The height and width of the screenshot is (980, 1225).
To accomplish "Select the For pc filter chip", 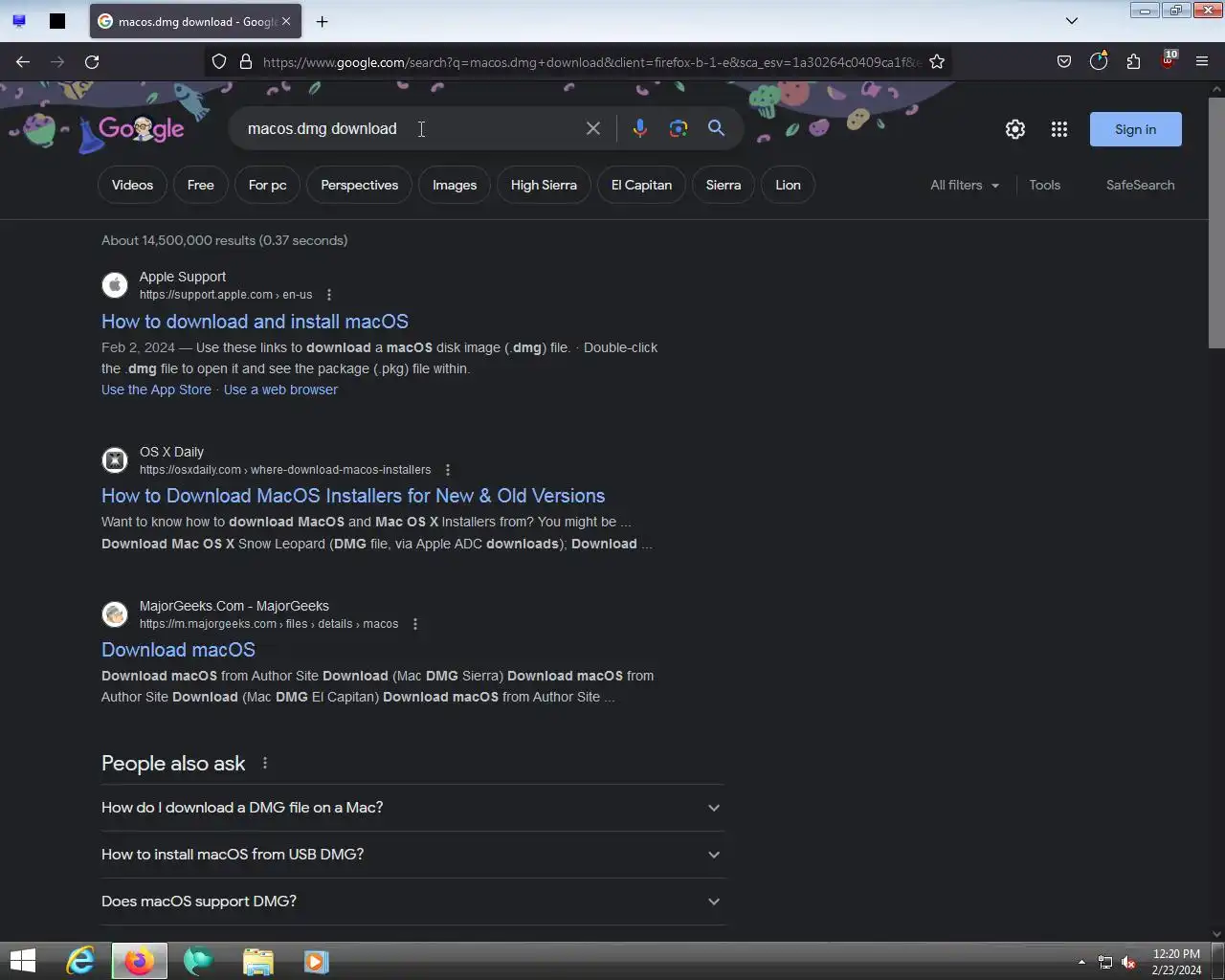I will [268, 185].
